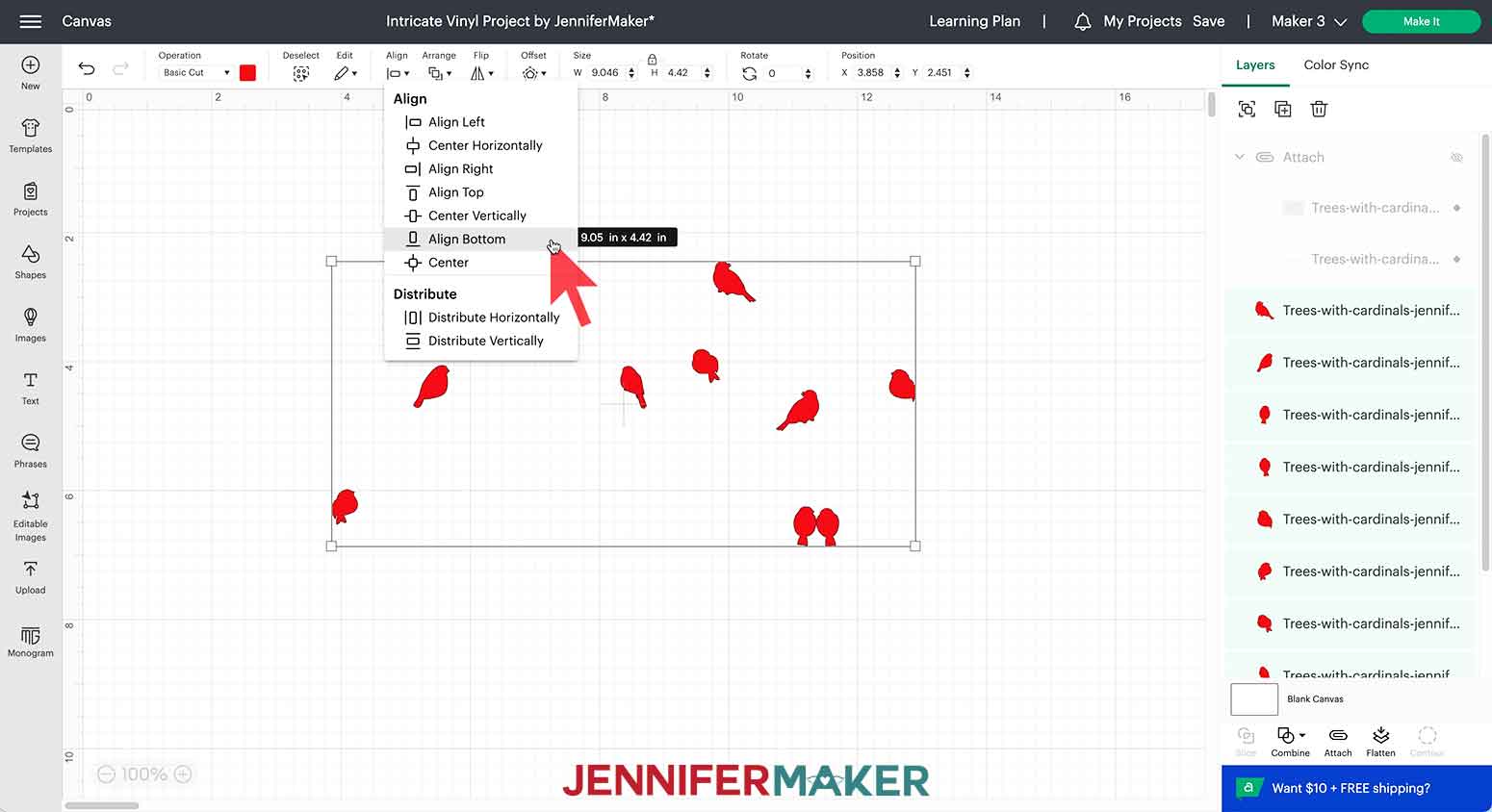This screenshot has height=812, width=1492.
Task: Click the Want $10 + FREE shipping banner
Action: tap(1356, 788)
